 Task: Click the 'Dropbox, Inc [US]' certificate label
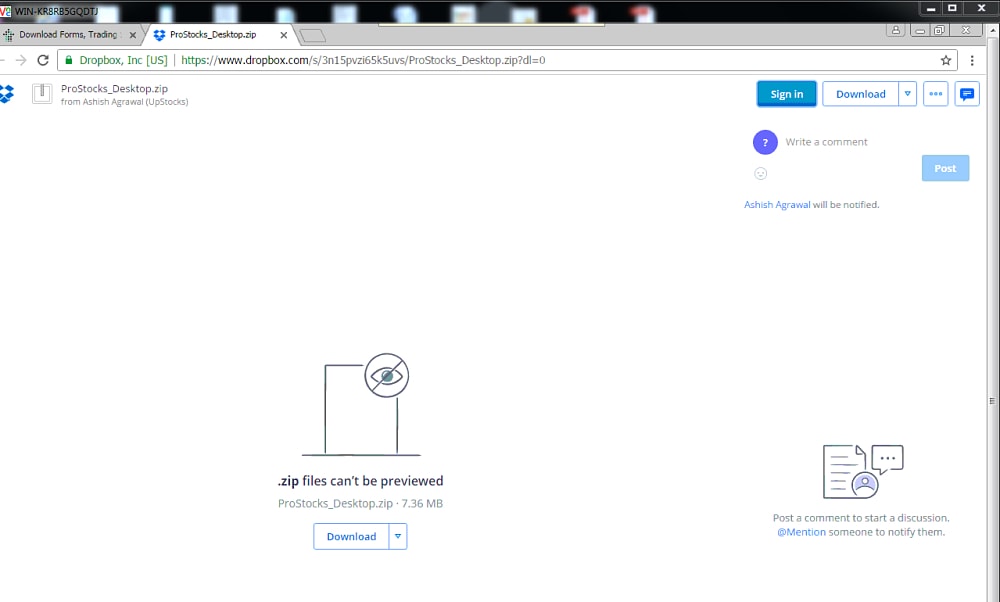point(123,60)
